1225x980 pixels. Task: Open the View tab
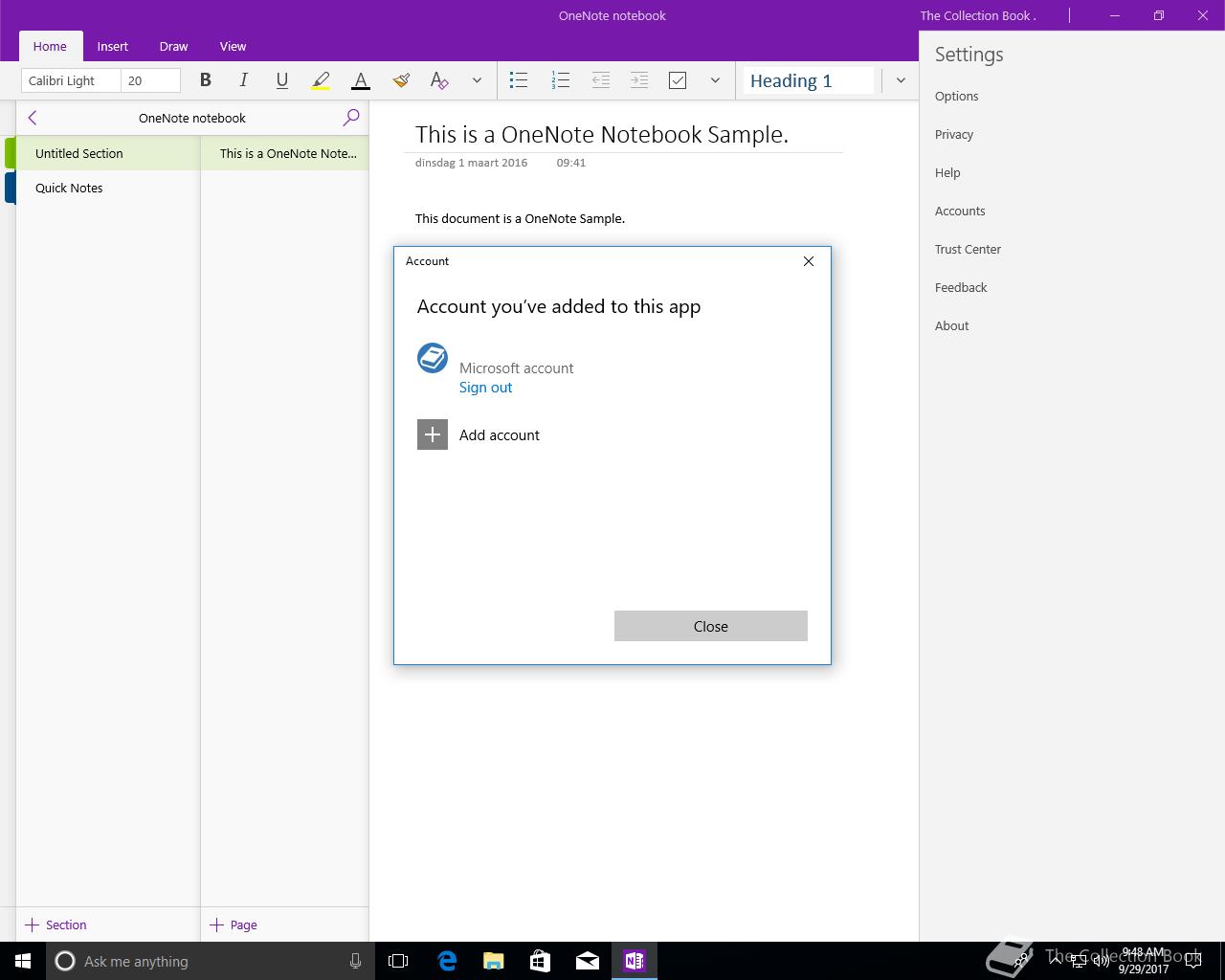233,46
